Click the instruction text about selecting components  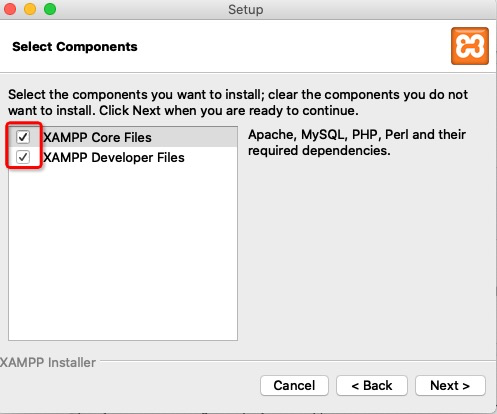tap(238, 102)
